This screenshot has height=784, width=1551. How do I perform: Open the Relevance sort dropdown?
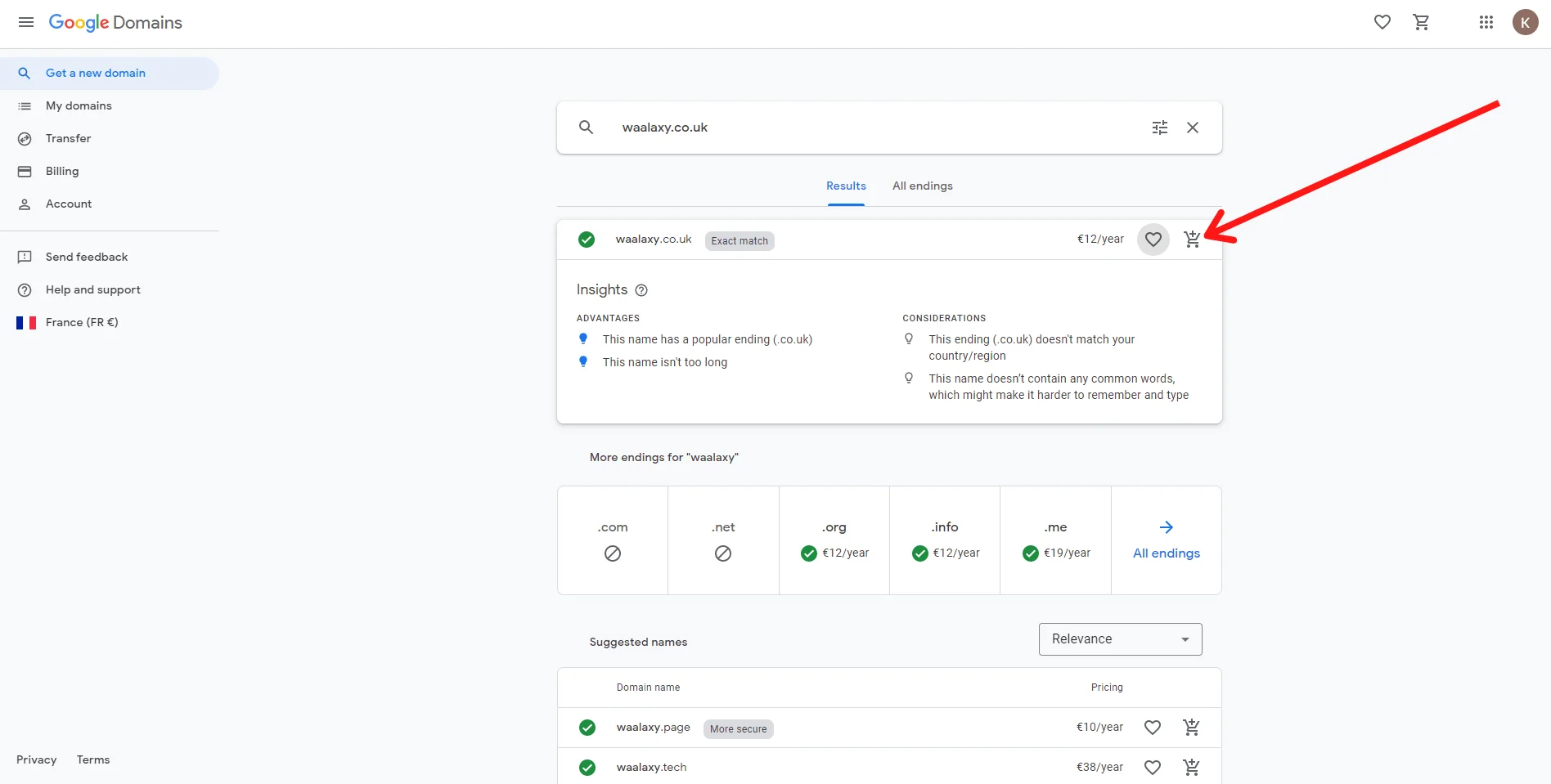[1121, 639]
